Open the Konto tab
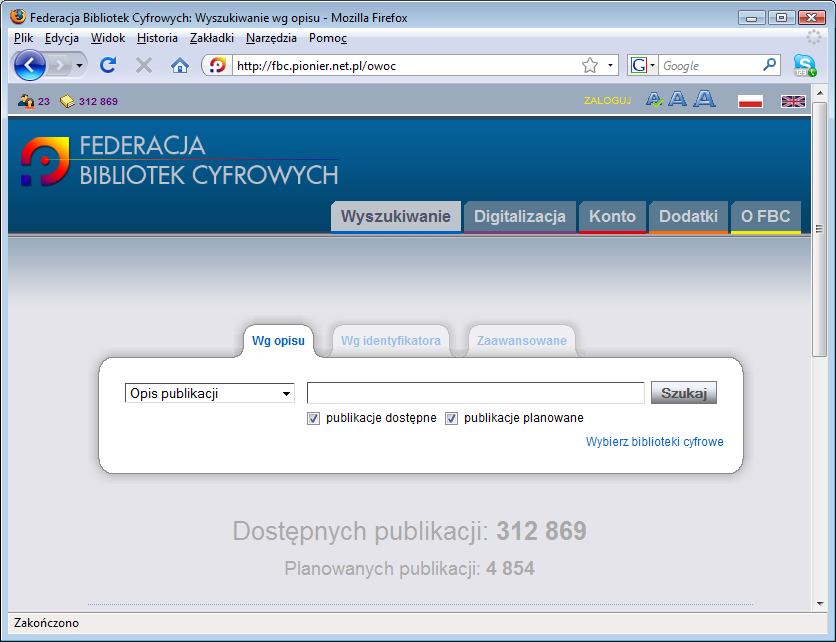Viewport: 836px width, 642px height. [x=612, y=216]
